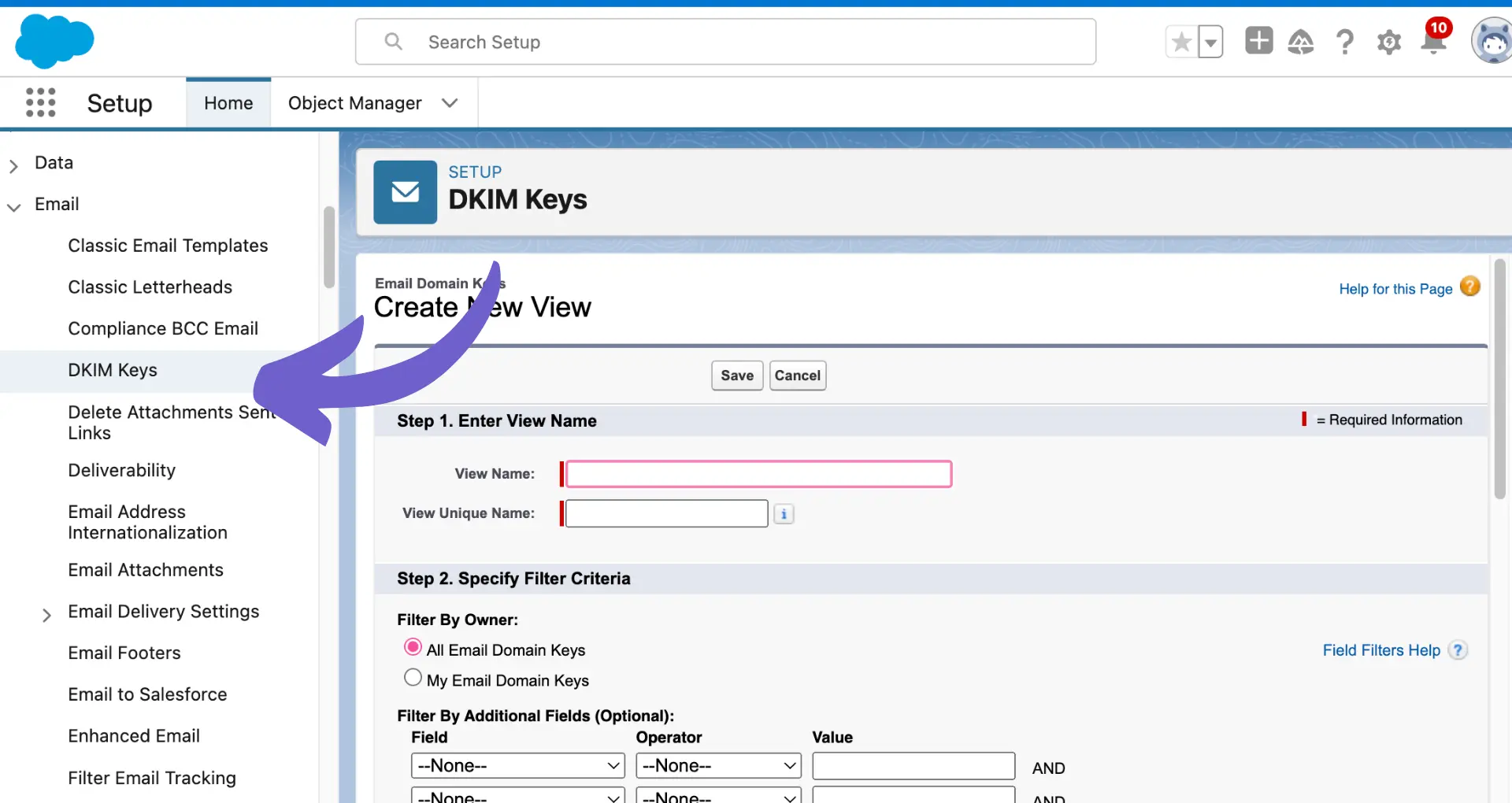
Task: Click the Salesforce cloud logo
Action: click(x=54, y=42)
